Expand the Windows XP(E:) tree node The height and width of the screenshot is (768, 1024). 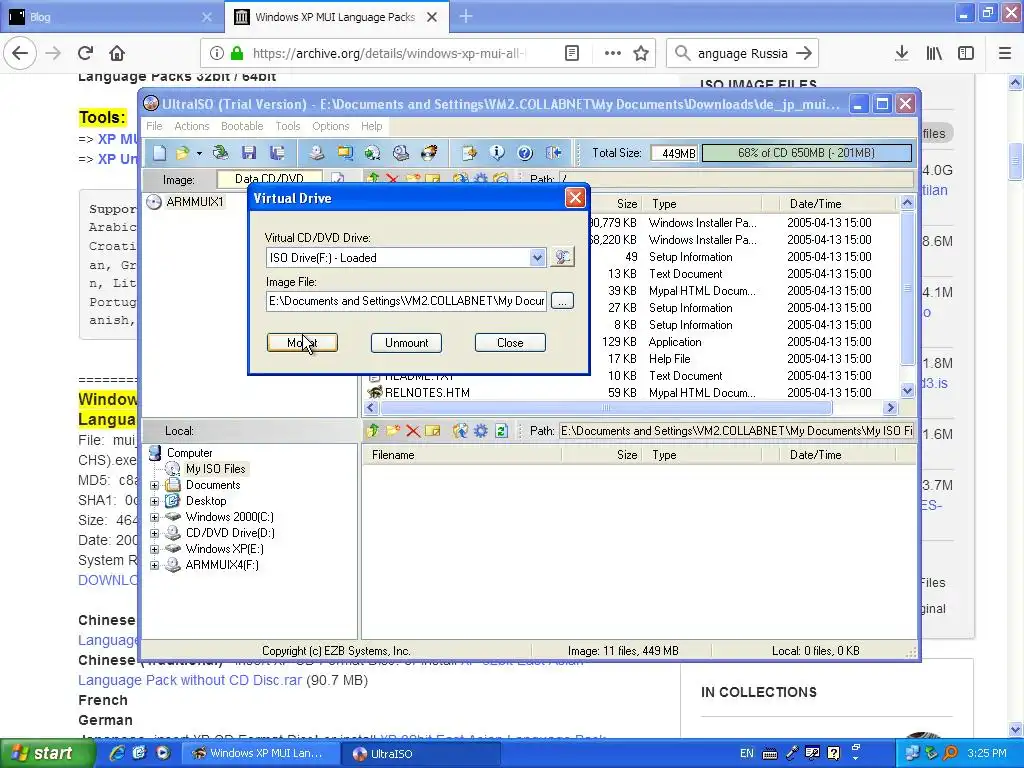(155, 549)
